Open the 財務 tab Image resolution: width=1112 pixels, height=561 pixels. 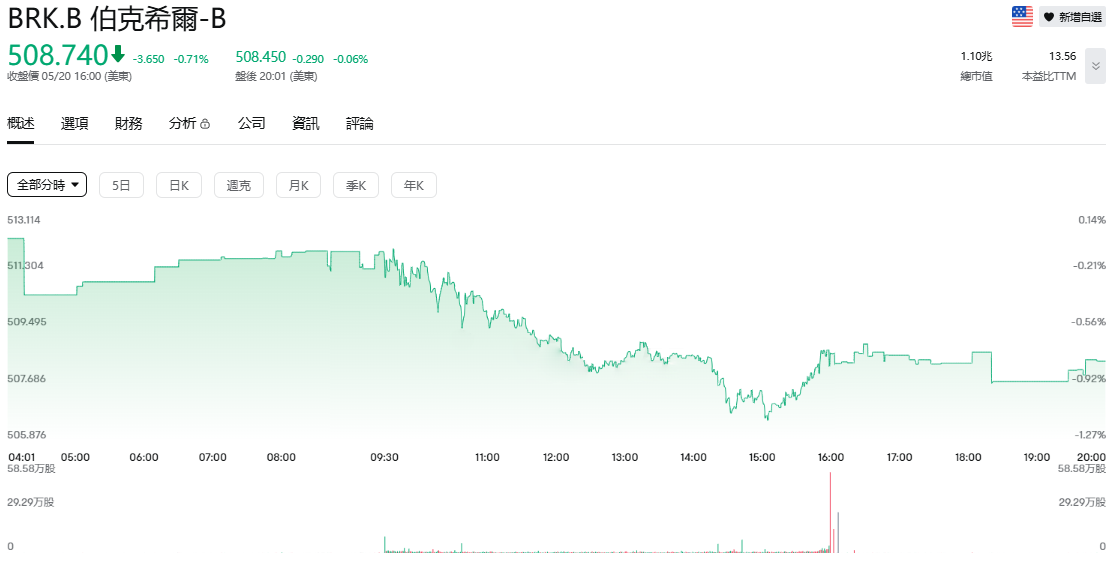[128, 123]
